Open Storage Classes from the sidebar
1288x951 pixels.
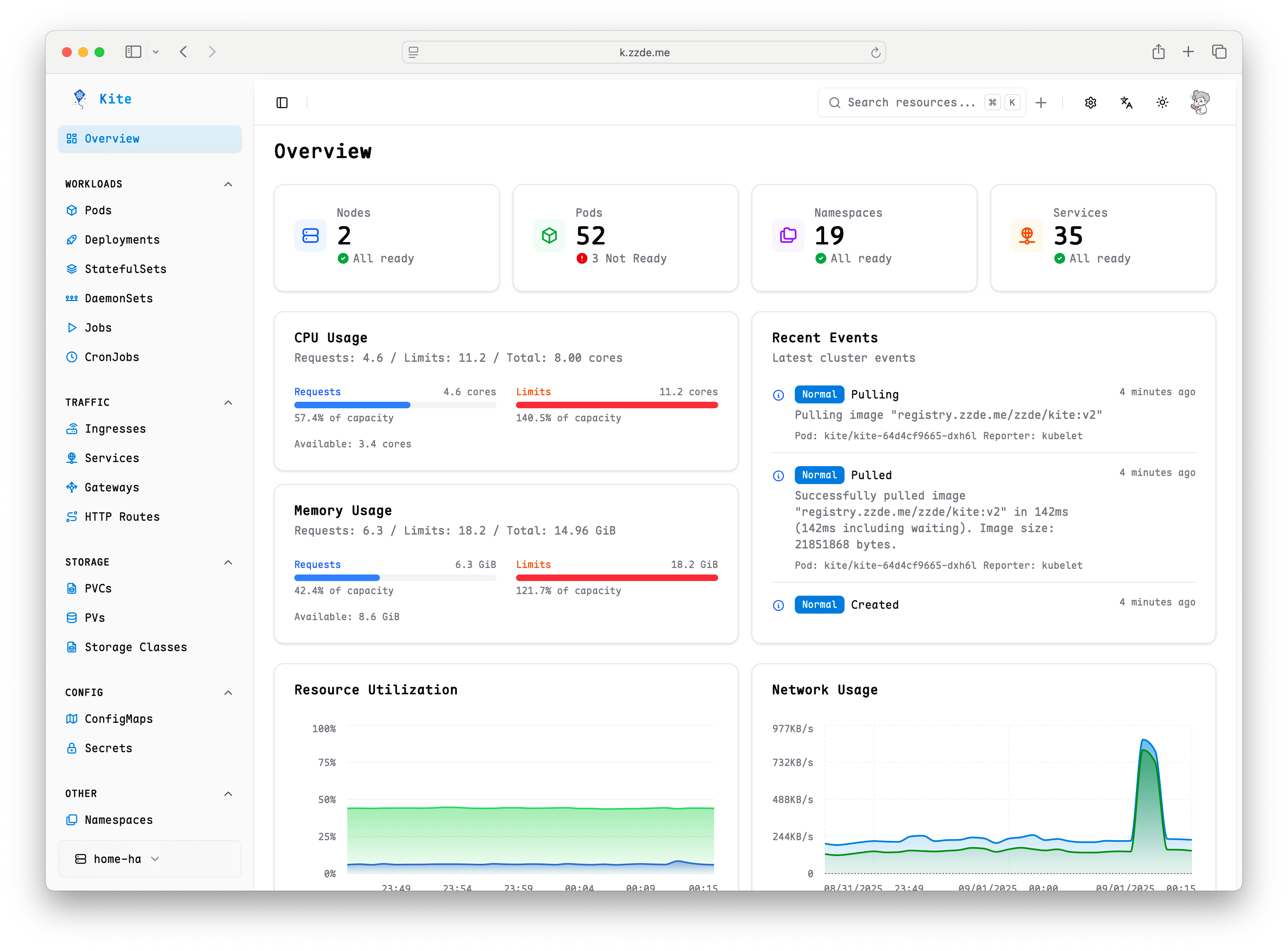point(135,647)
